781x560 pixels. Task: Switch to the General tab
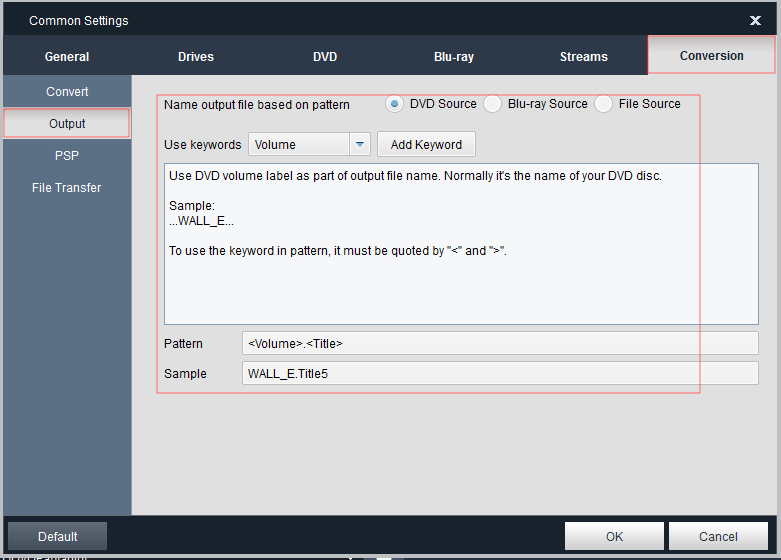(67, 56)
